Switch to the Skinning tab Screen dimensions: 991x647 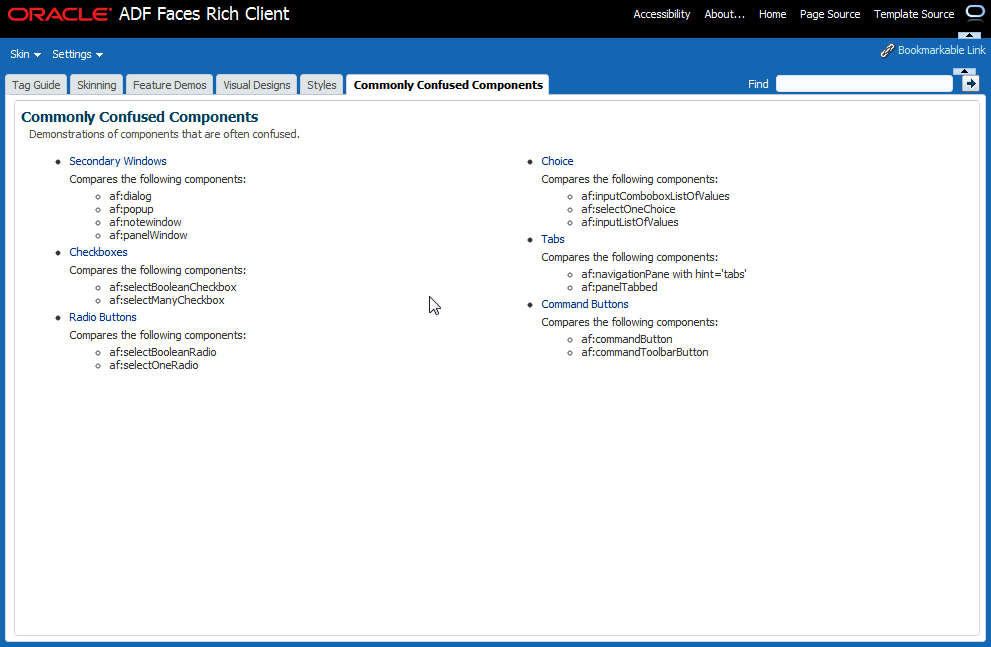click(x=97, y=85)
